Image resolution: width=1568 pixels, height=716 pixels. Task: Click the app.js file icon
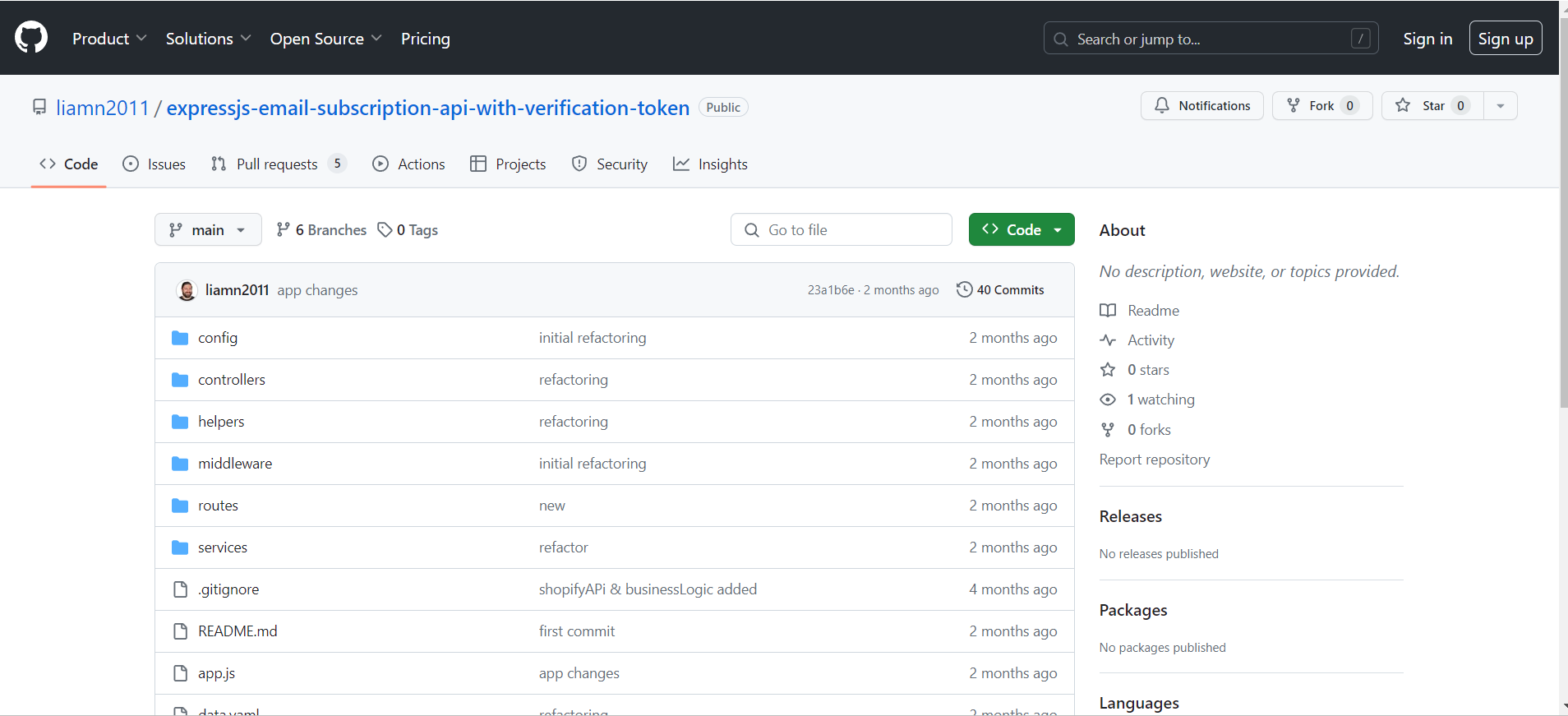click(180, 673)
